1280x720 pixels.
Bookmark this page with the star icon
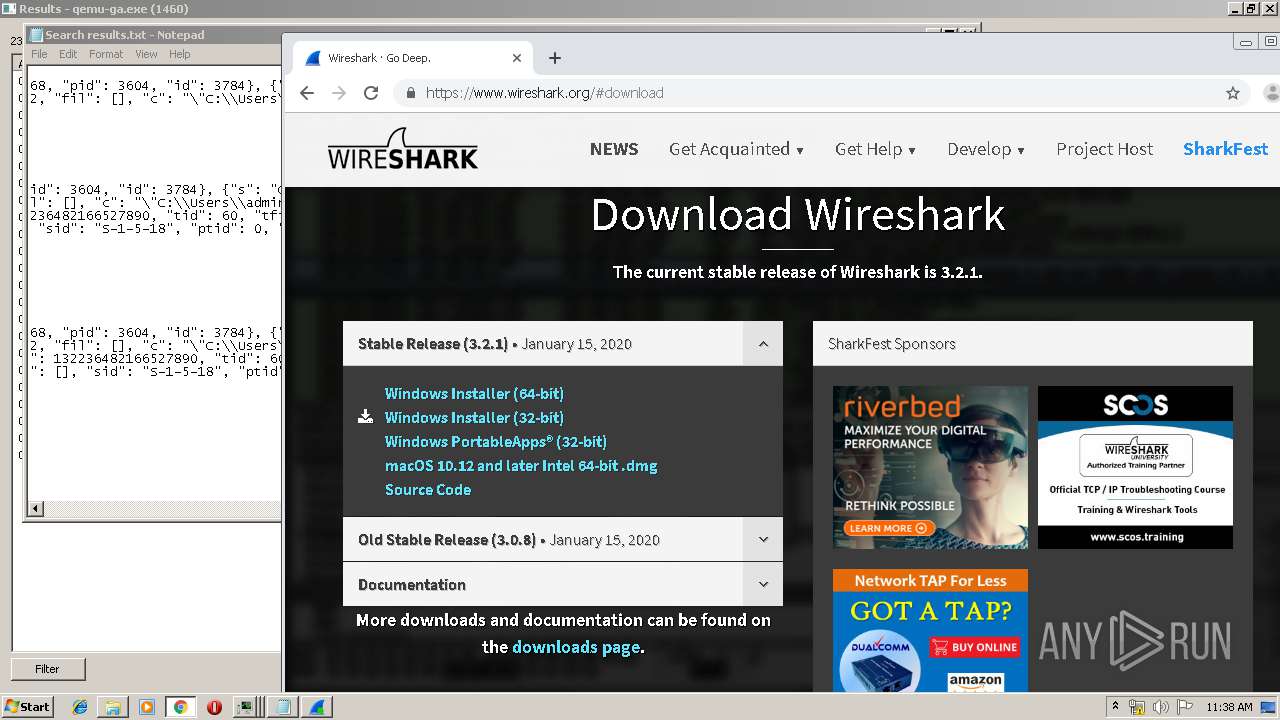coord(1233,93)
